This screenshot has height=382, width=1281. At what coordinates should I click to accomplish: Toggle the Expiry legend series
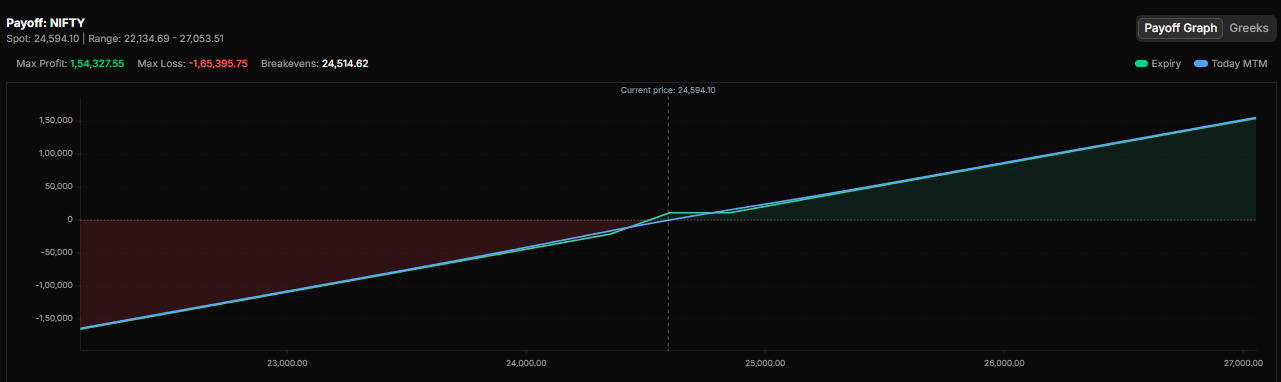1158,63
